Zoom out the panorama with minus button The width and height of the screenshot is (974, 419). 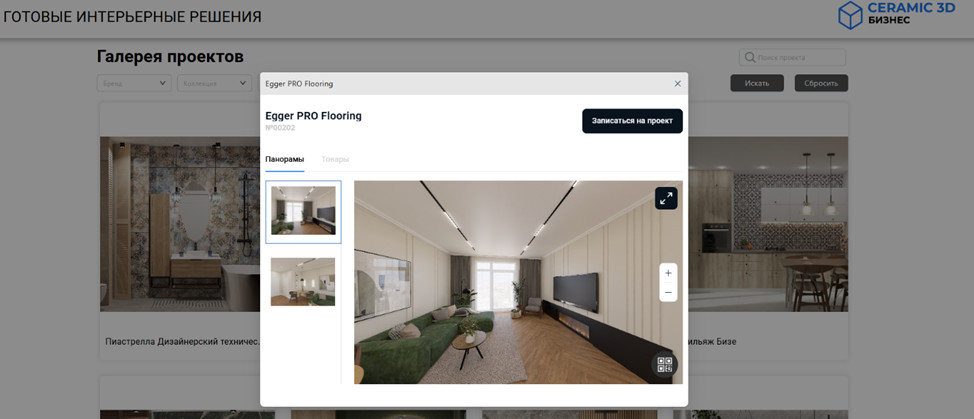point(668,292)
